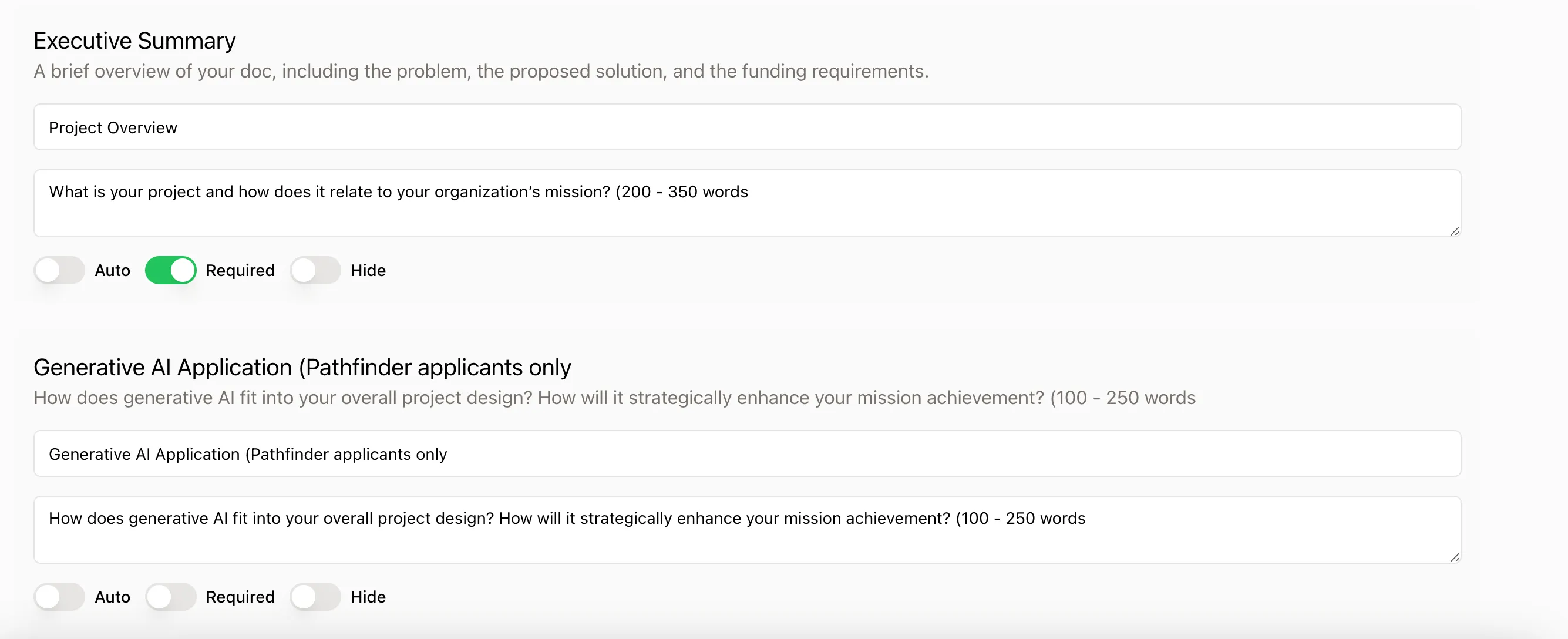Image resolution: width=1568 pixels, height=639 pixels.
Task: Enable Auto switch in Generative AI section
Action: point(59,596)
